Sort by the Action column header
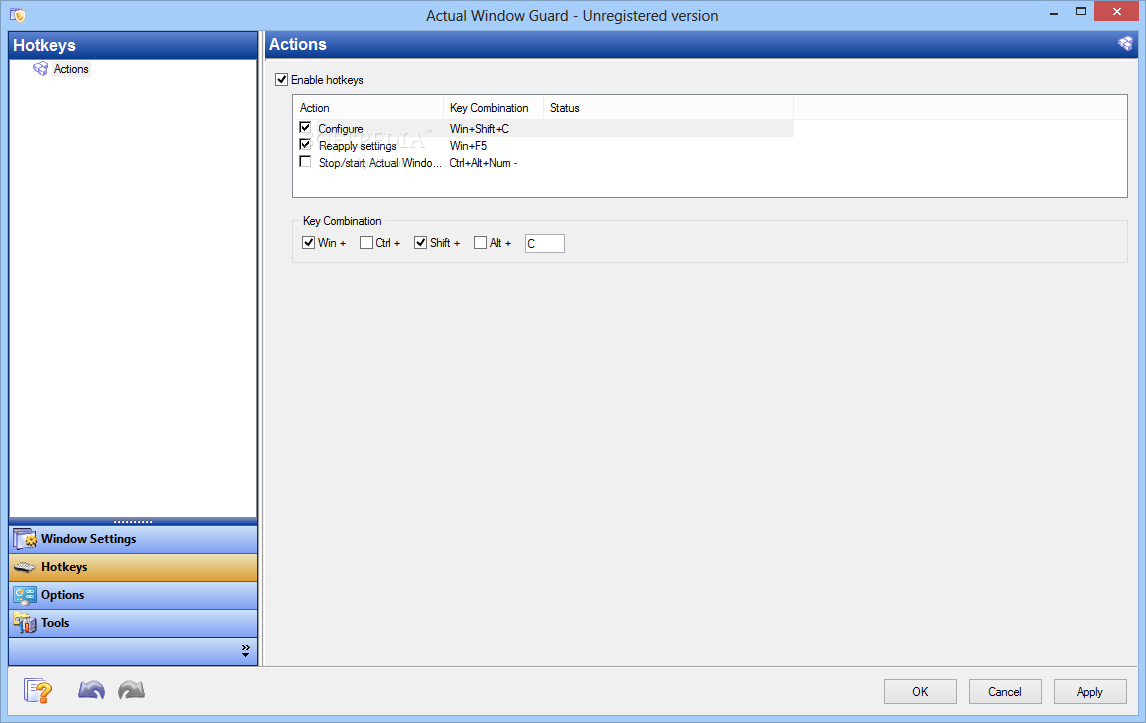This screenshot has height=723, width=1146. tap(368, 107)
